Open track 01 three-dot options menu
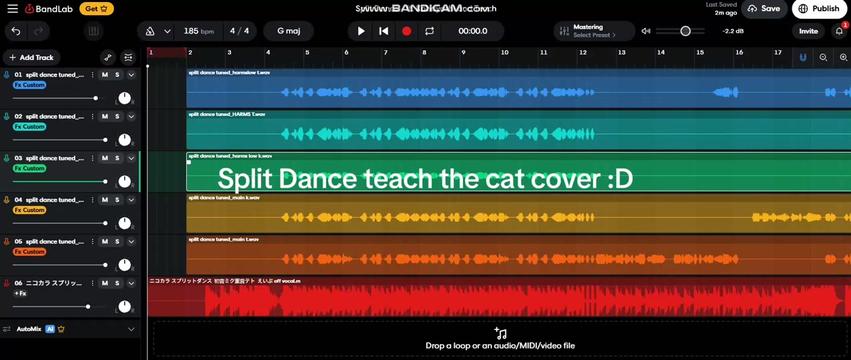 coord(92,75)
